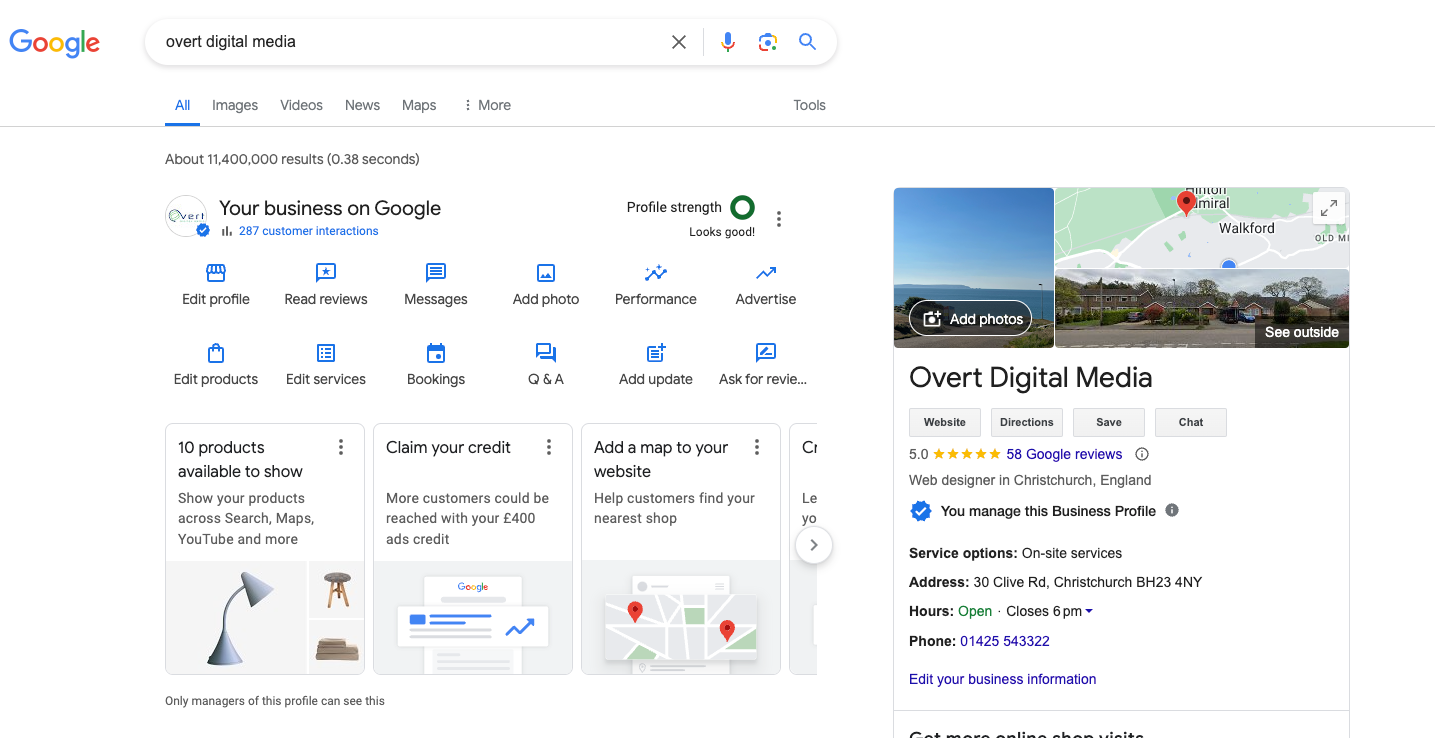Expand the map with fullscreen icon

(x=1328, y=208)
